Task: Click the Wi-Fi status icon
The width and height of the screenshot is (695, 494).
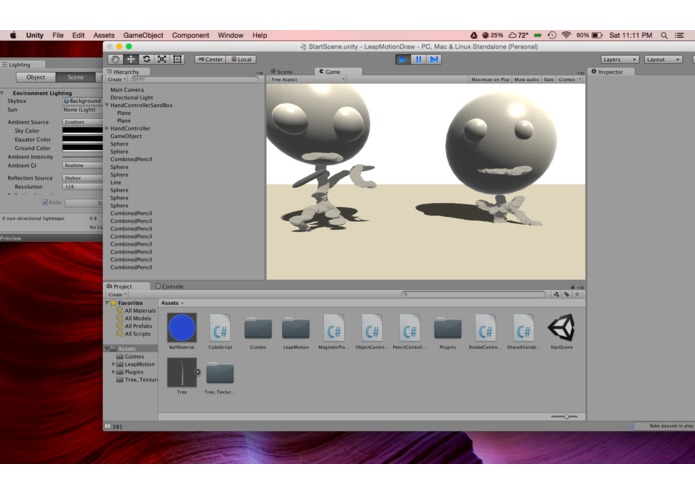Action: (x=566, y=35)
